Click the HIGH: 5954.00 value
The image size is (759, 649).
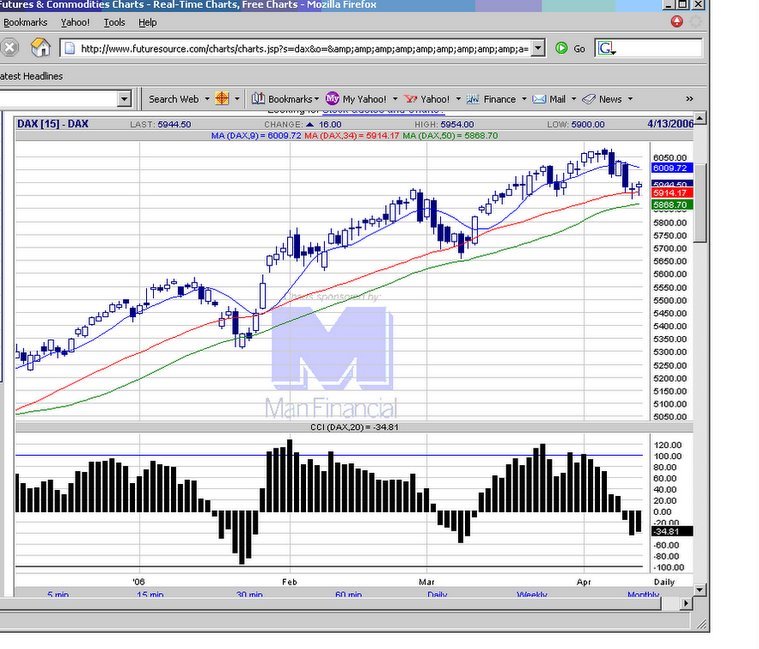pos(444,124)
